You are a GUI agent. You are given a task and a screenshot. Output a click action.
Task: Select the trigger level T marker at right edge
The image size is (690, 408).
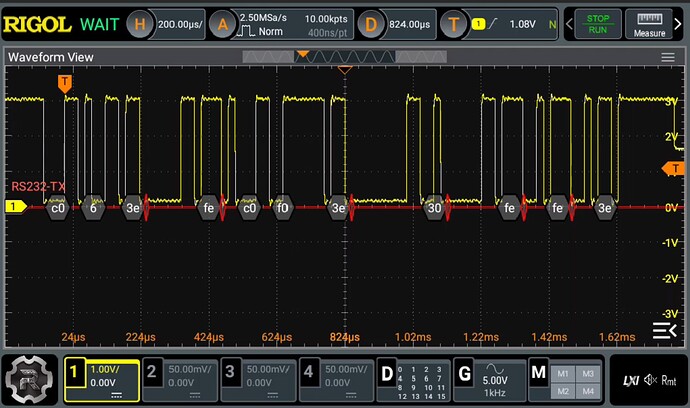tap(673, 169)
